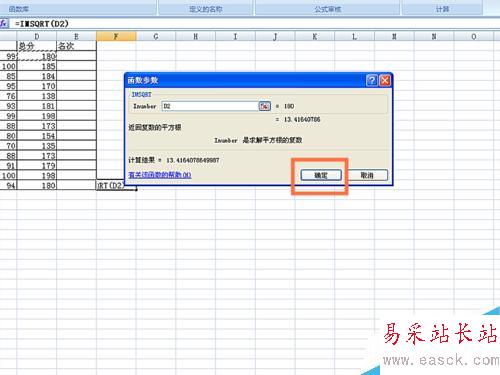Screen dimensions: 500x375
Task: Click the cell with value 179
Action: tap(37, 166)
